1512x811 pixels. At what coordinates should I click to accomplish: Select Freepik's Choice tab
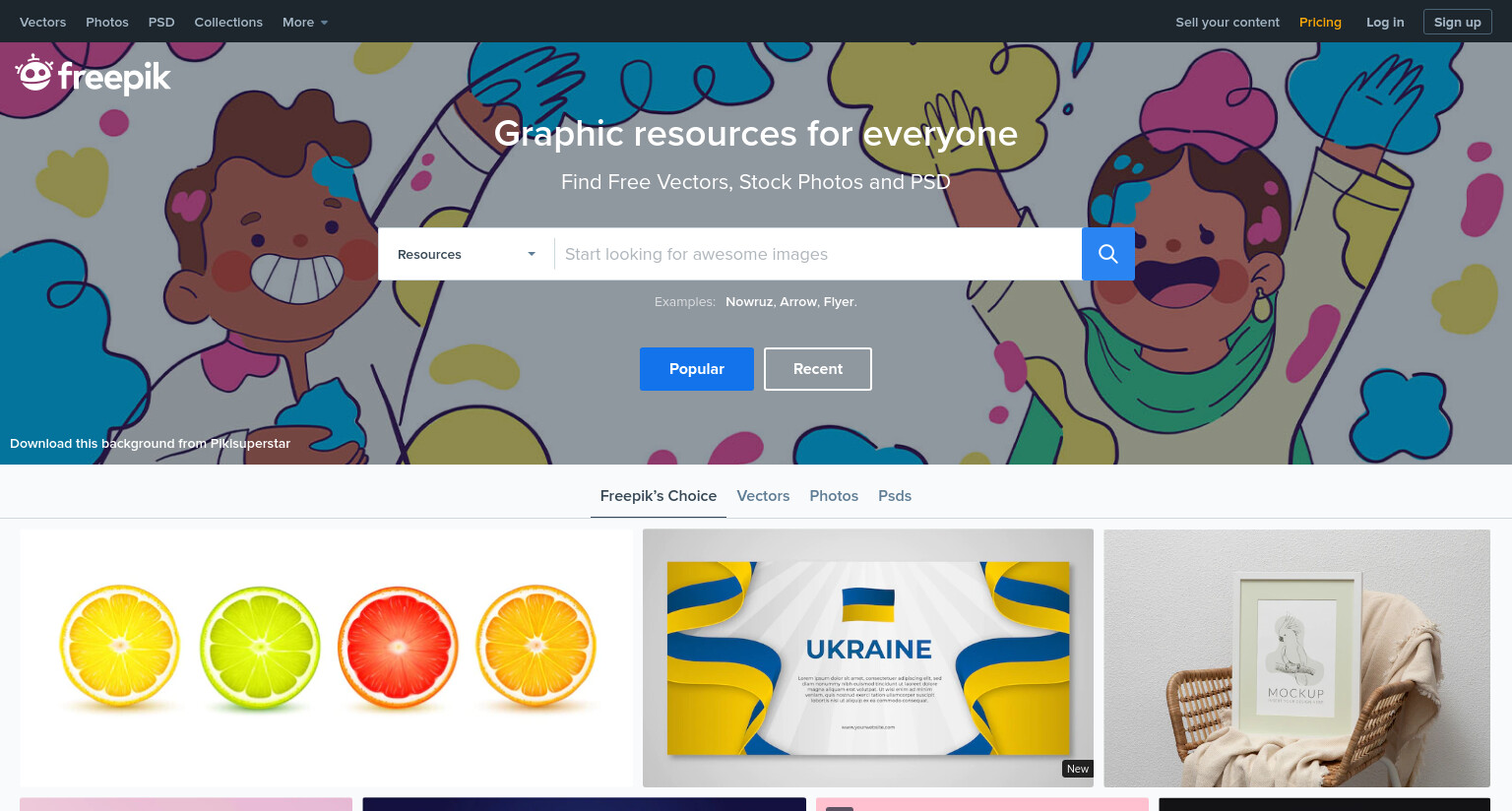[x=659, y=496]
